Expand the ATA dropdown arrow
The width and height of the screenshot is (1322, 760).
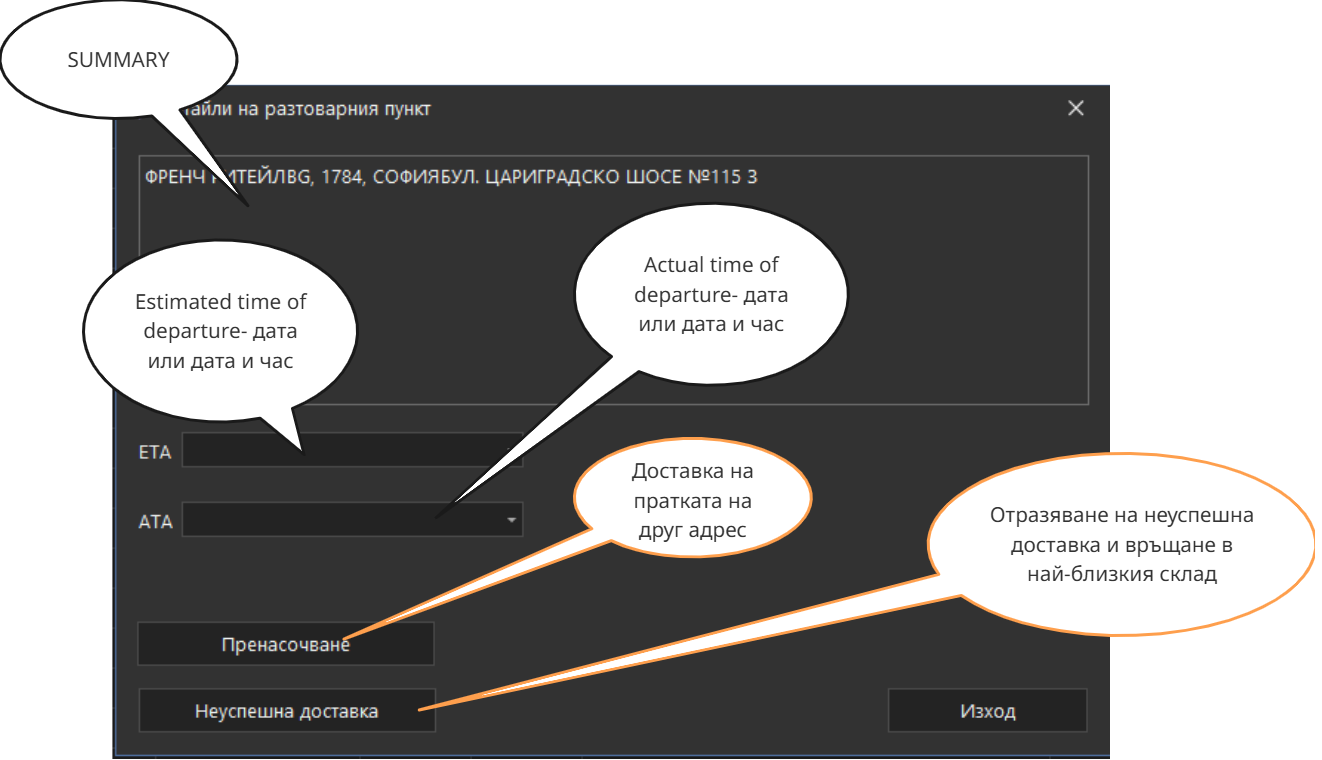pos(512,520)
